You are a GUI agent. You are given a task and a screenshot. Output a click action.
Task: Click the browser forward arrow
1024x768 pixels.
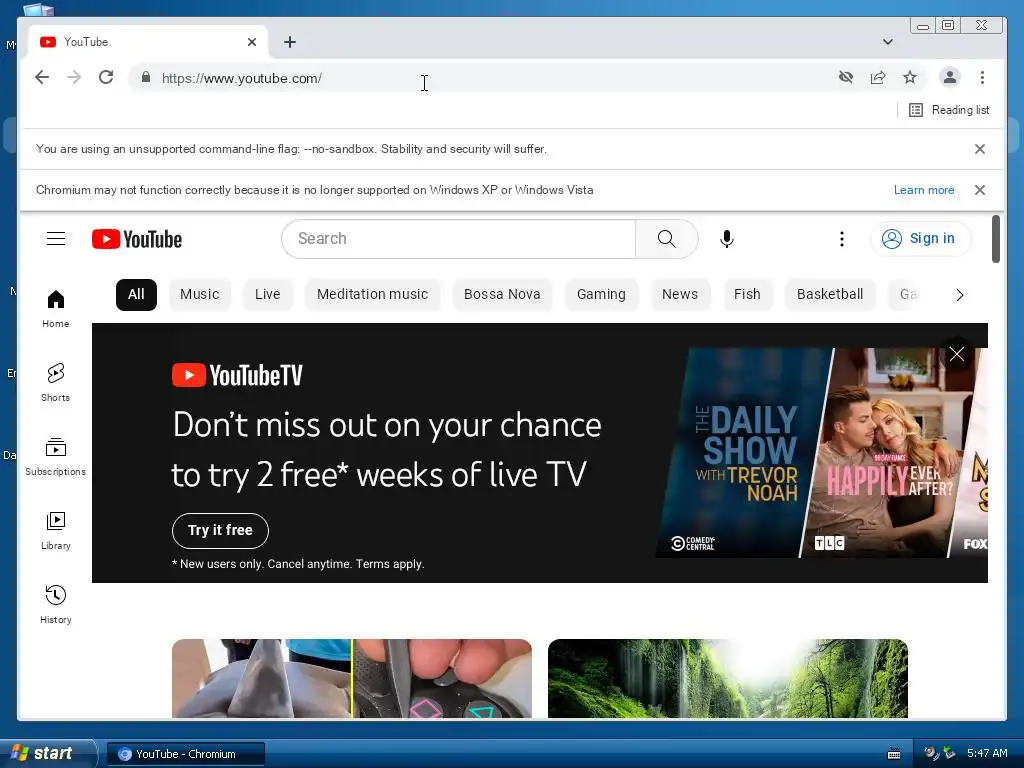(x=74, y=78)
